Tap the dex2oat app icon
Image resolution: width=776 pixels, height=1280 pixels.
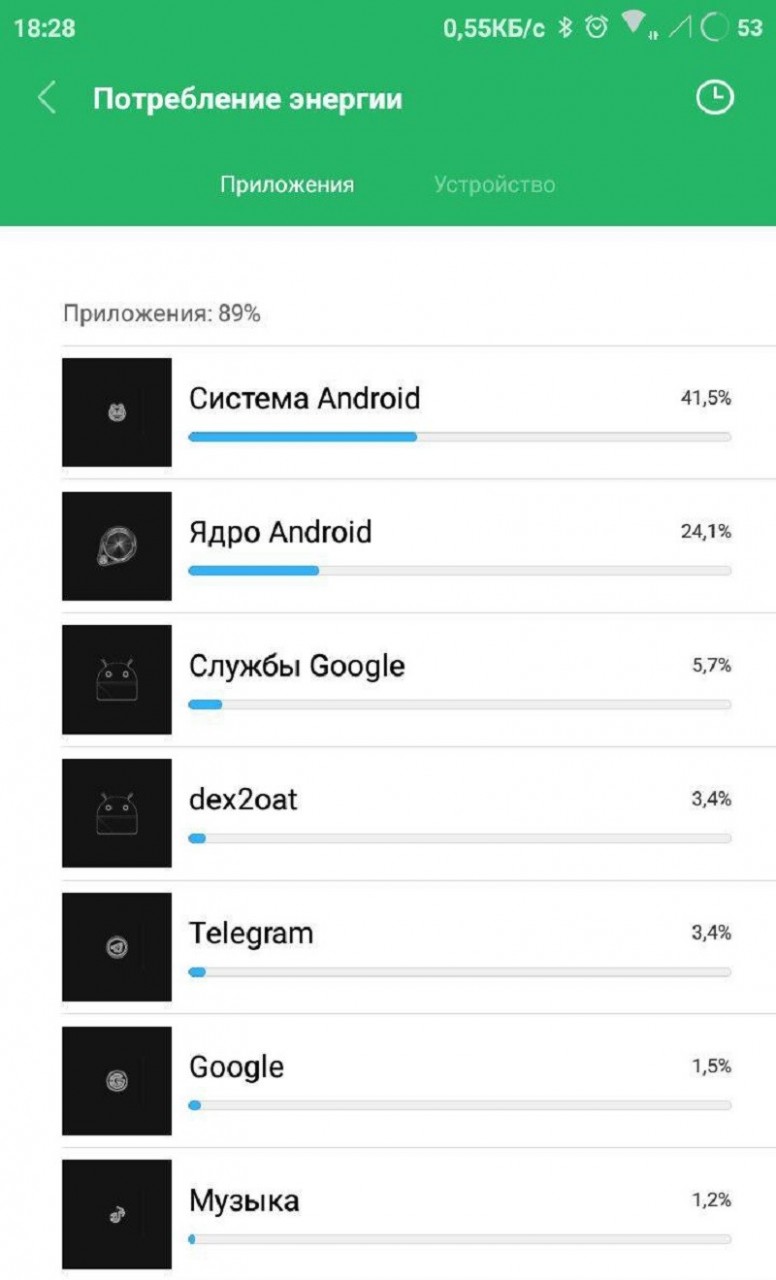tap(117, 813)
